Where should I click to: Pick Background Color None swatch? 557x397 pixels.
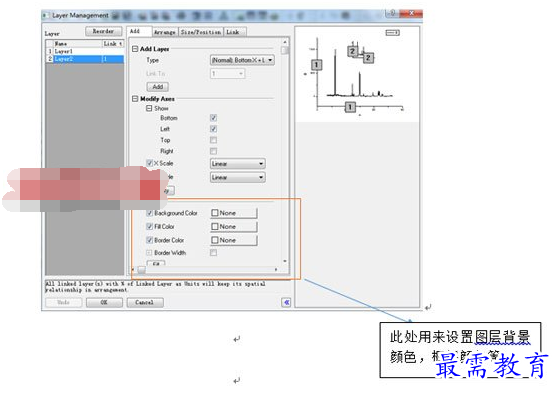coord(234,213)
